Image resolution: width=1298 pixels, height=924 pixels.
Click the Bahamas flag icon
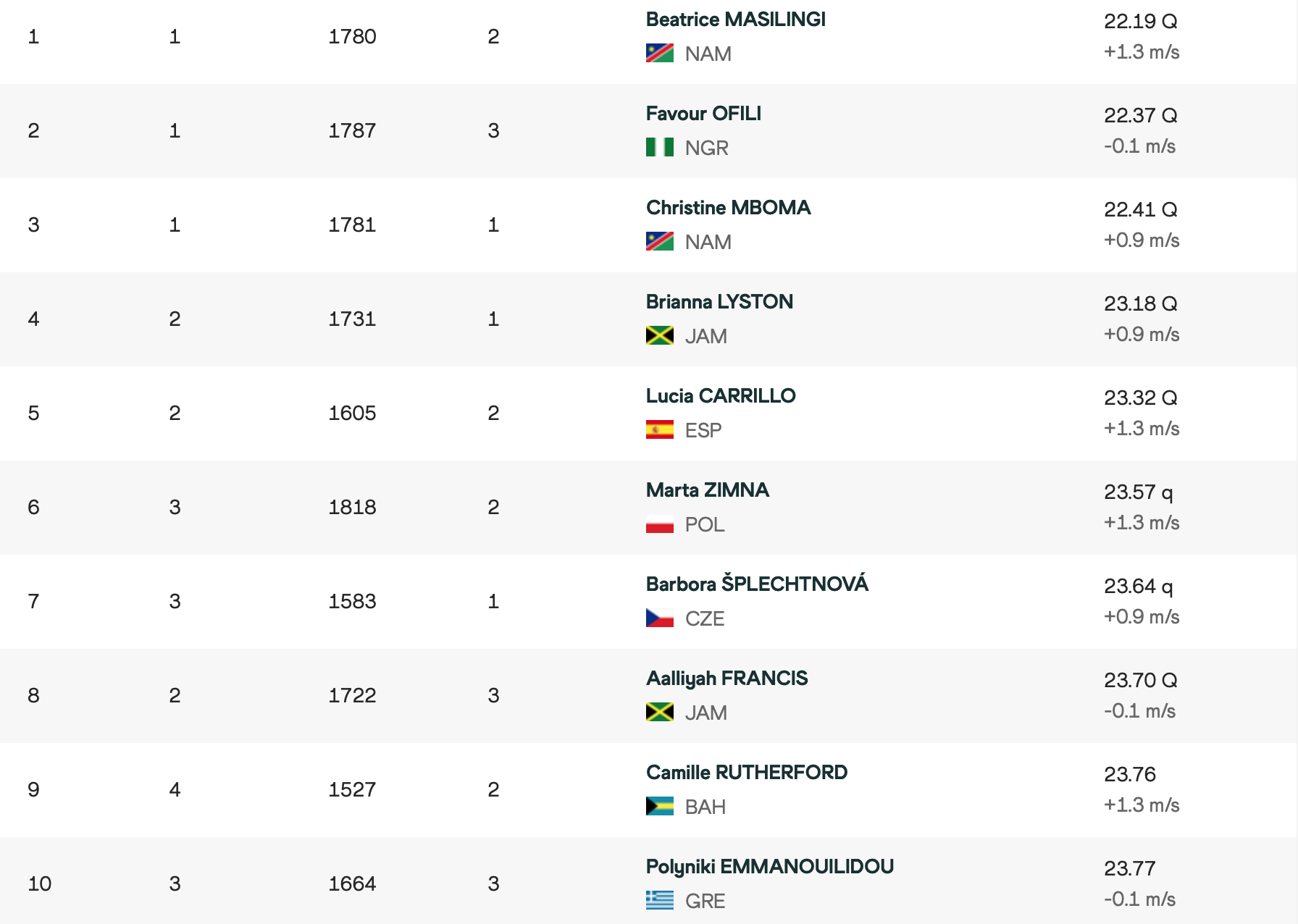(x=659, y=807)
